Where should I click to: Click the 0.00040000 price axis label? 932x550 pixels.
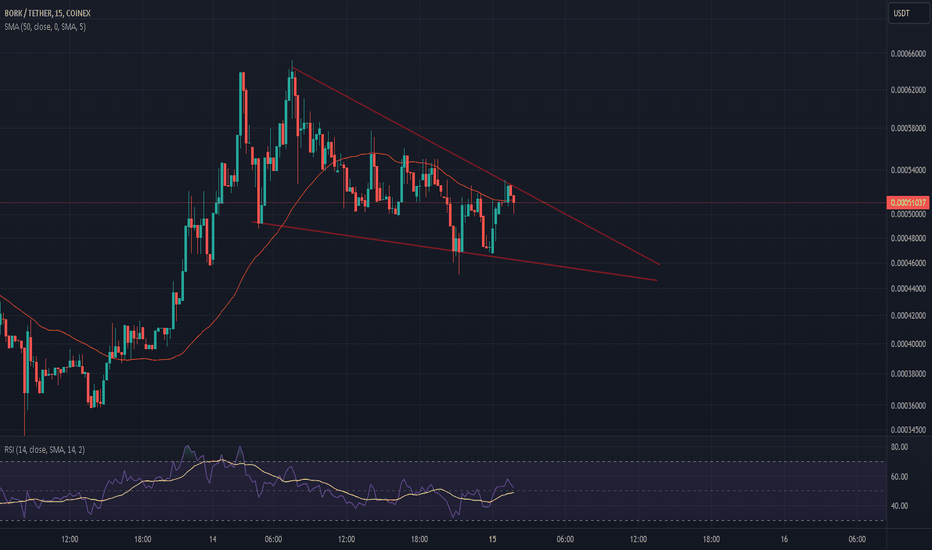click(x=908, y=344)
